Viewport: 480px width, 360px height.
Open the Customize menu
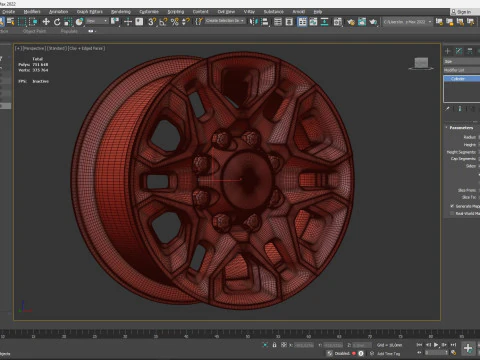pyautogui.click(x=149, y=12)
